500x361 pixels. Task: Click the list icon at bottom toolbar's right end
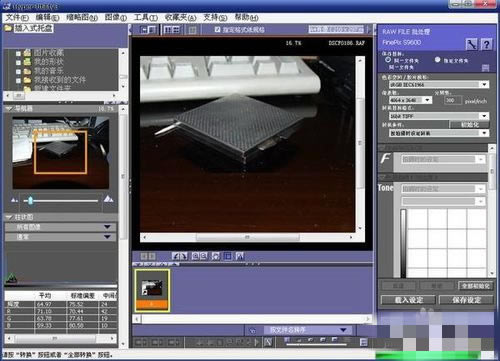[x=364, y=342]
